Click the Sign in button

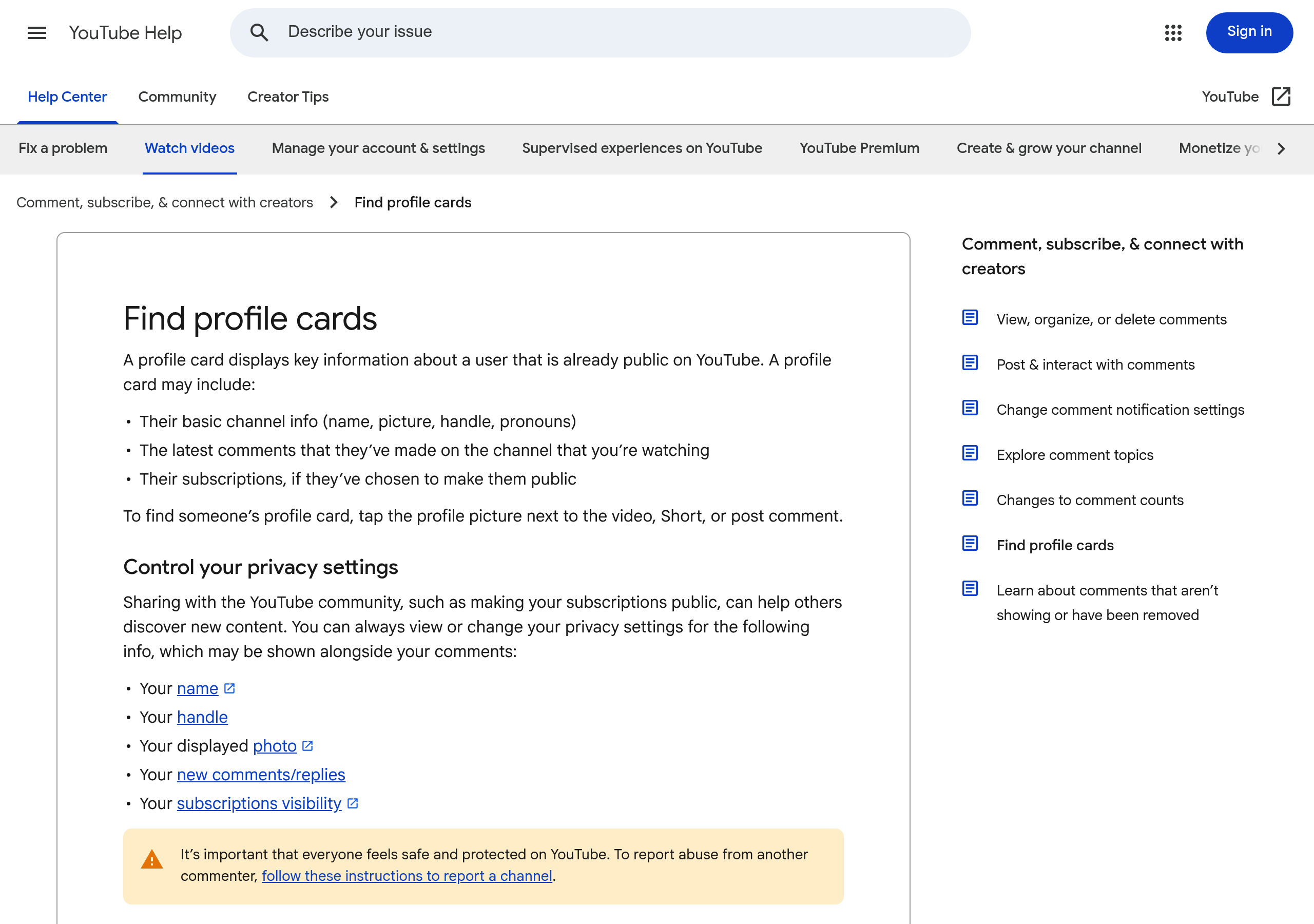[x=1249, y=33]
